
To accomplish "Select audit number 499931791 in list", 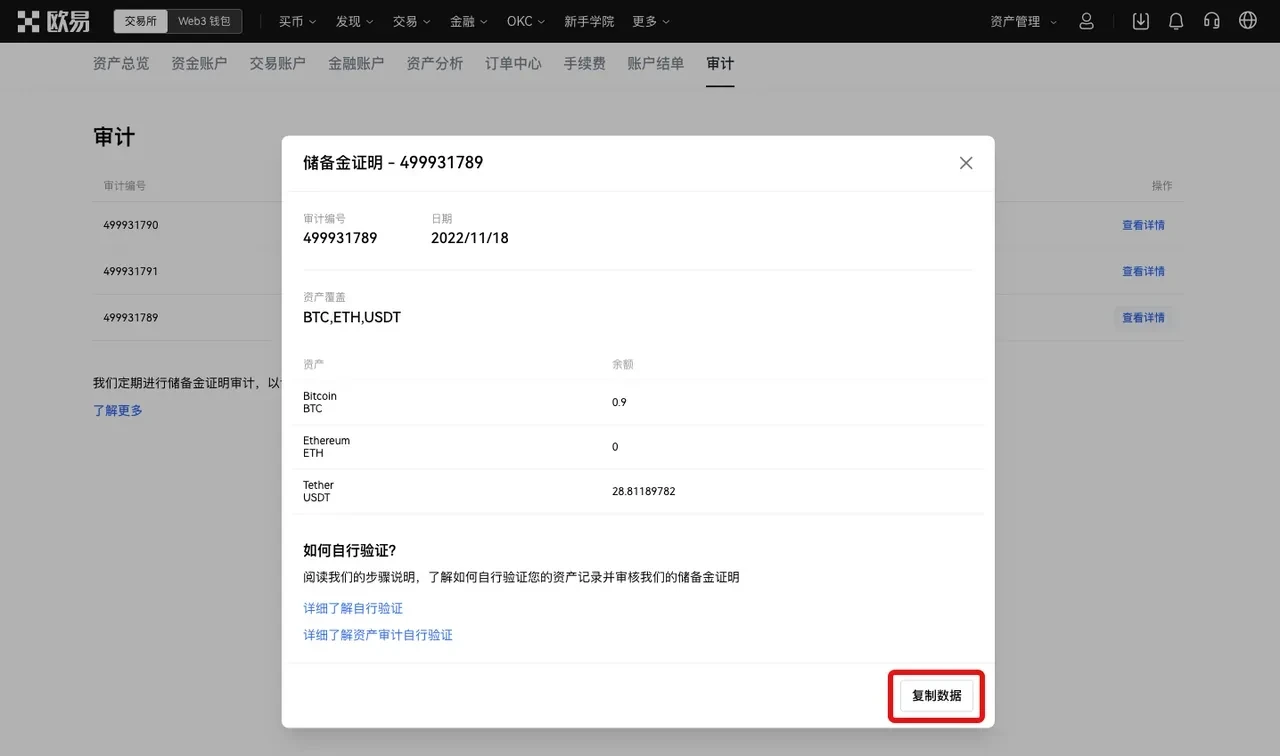I will (131, 271).
